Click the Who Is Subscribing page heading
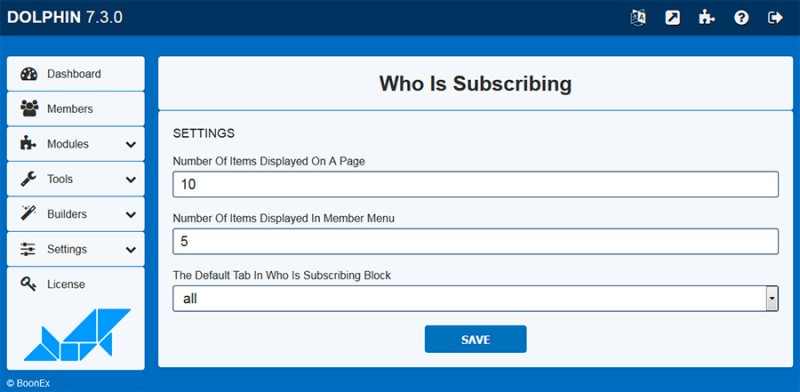The height and width of the screenshot is (392, 800). coord(476,84)
